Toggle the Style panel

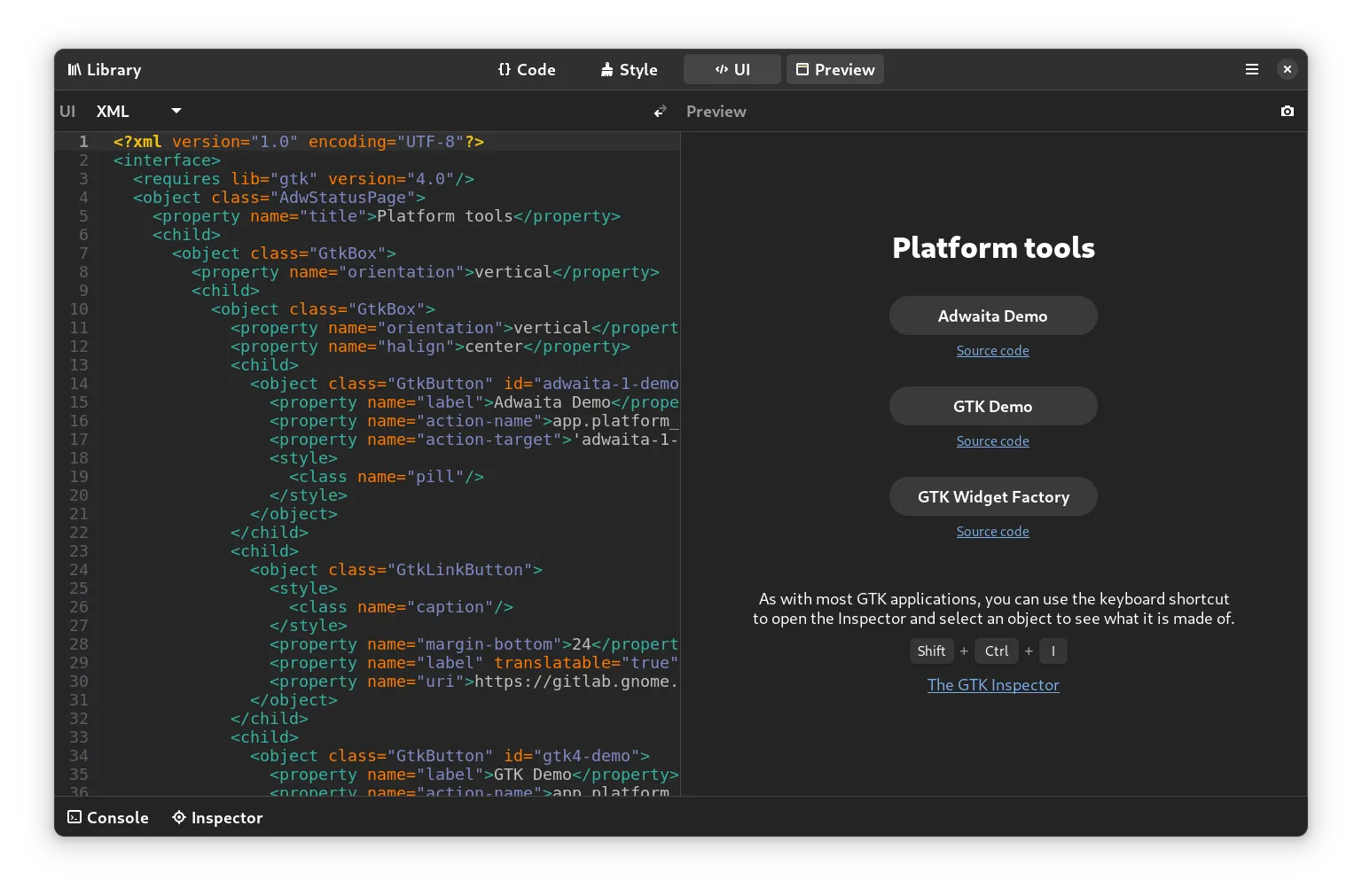pos(629,70)
